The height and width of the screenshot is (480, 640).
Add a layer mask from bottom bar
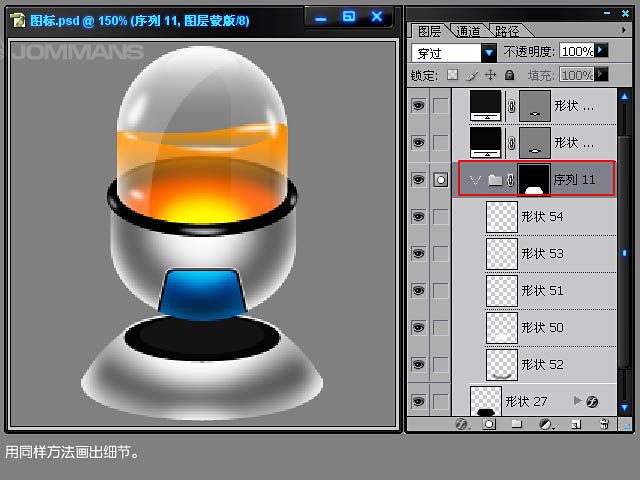point(489,424)
